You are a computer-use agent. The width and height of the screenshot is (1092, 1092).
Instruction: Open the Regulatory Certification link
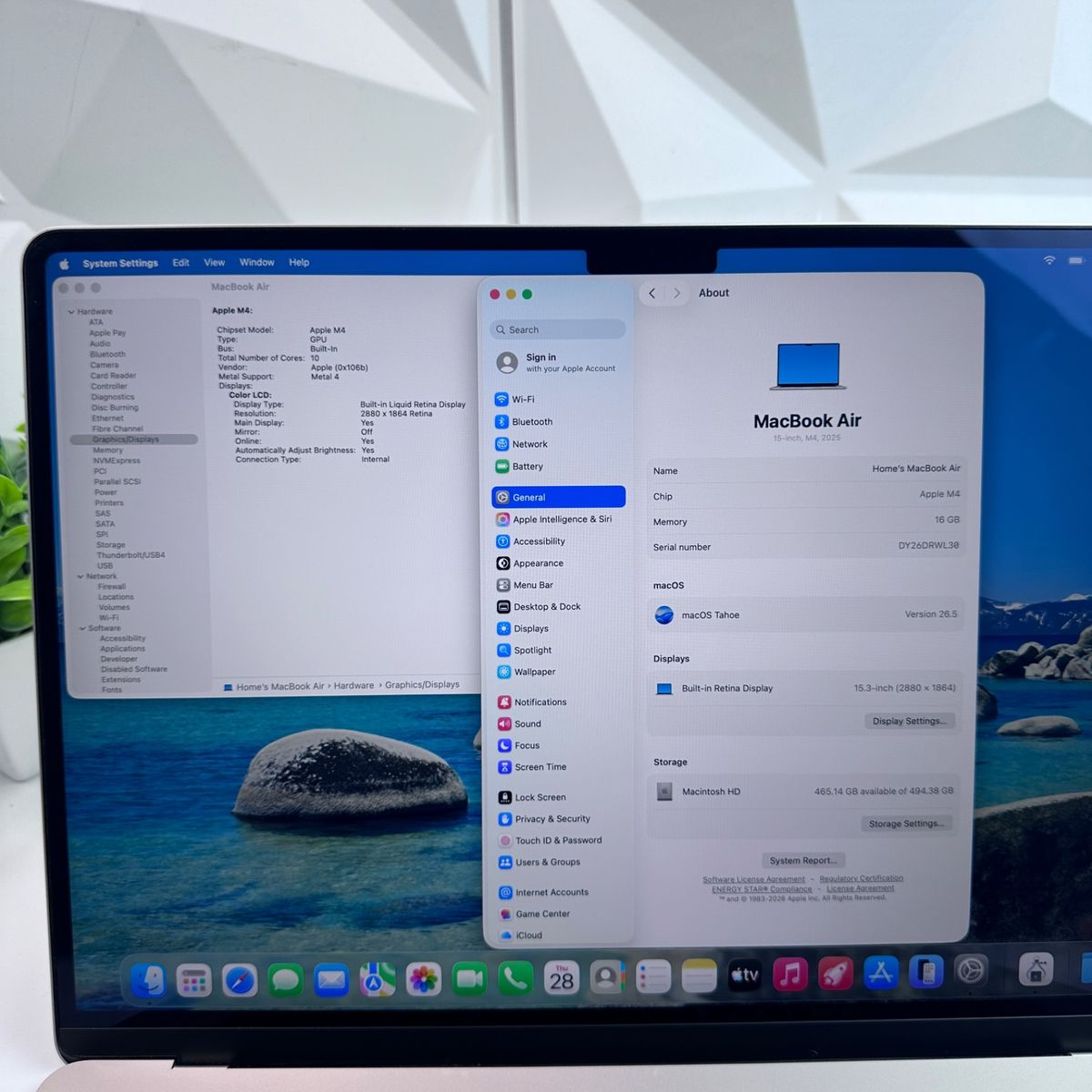pyautogui.click(x=861, y=878)
